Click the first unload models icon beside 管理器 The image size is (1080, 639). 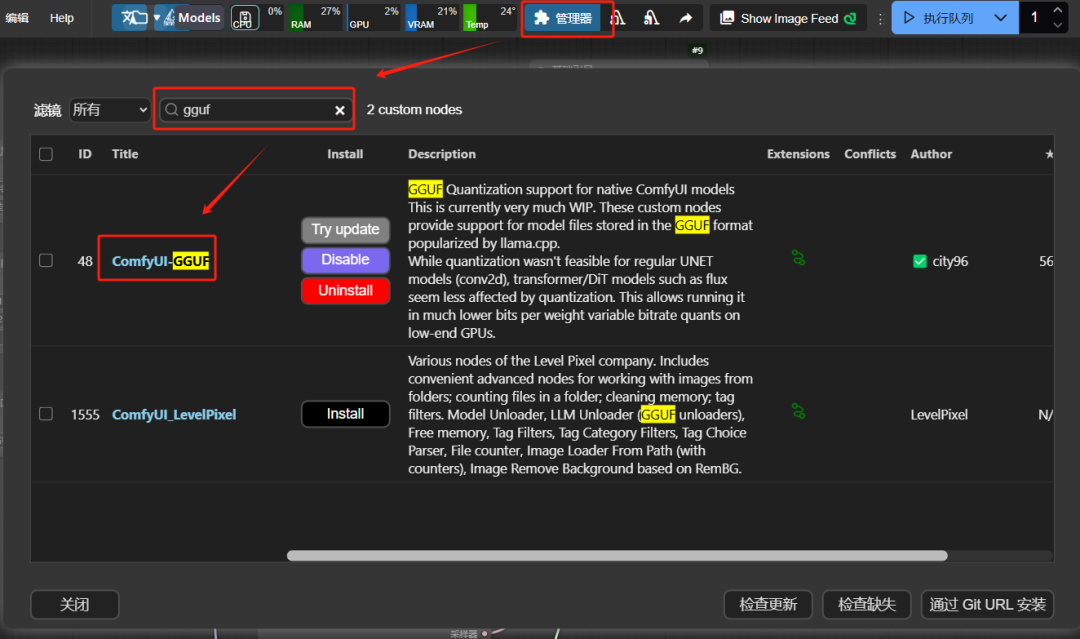tap(618, 18)
